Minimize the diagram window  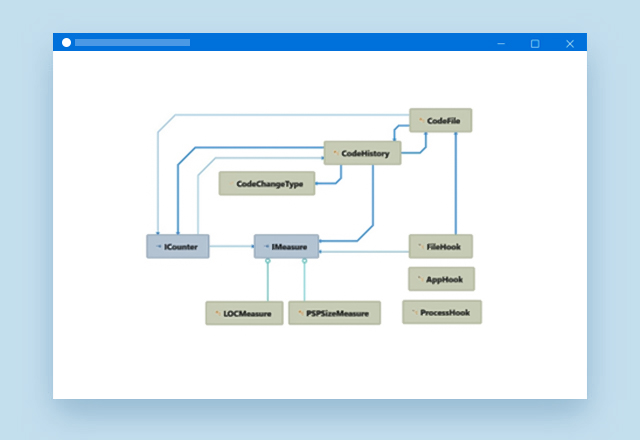(501, 43)
